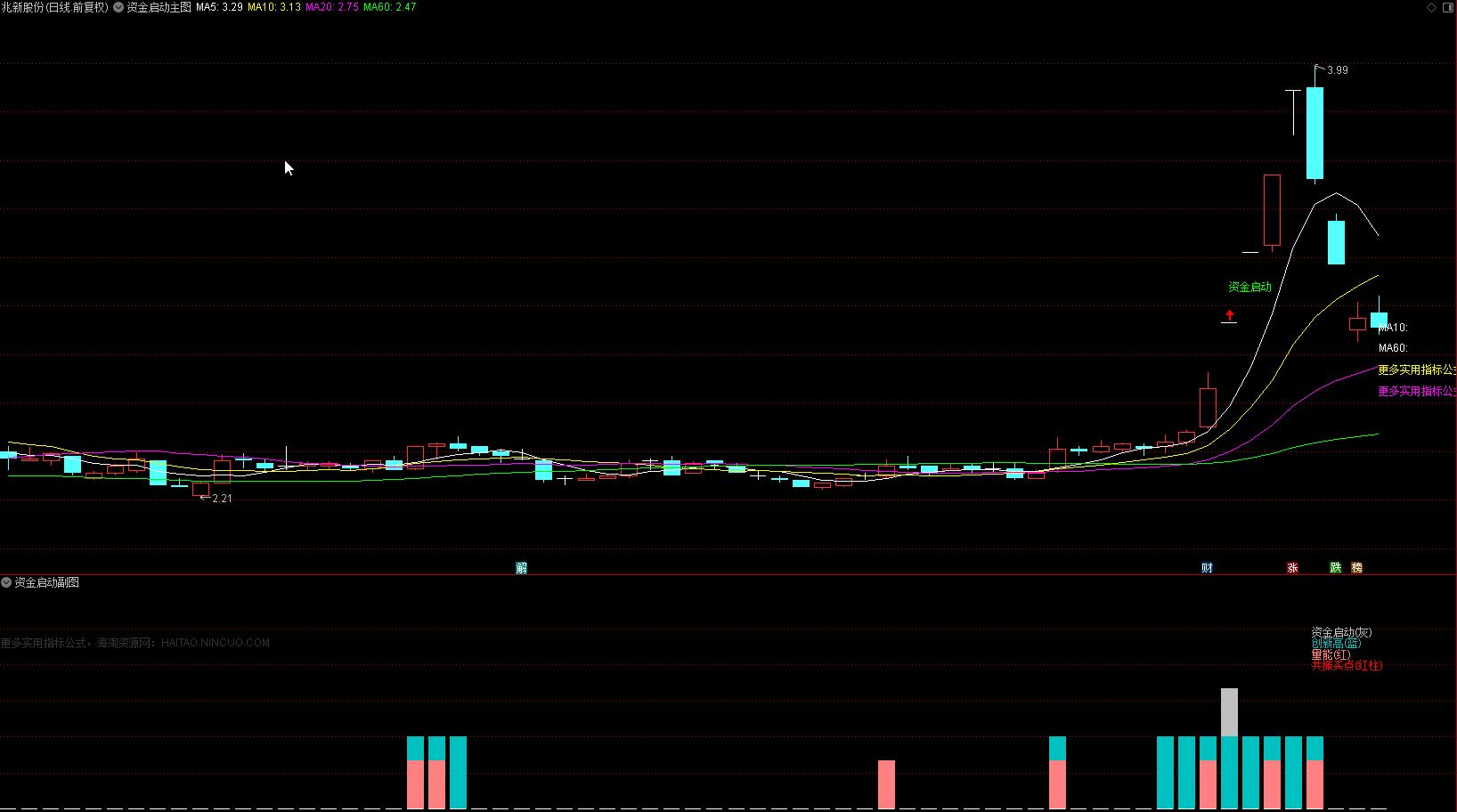
Task: Toggle the side panel icon at top right
Action: tap(1447, 7)
